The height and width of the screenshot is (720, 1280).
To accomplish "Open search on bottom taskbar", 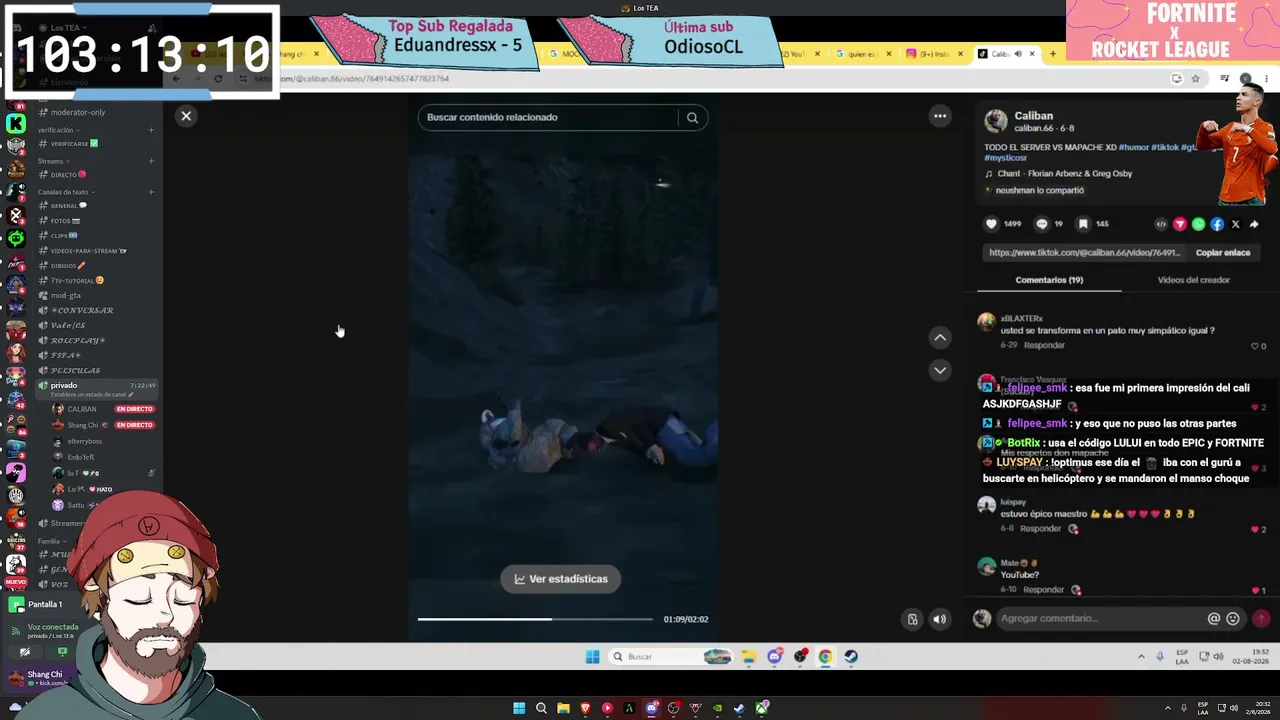I will click(x=541, y=708).
